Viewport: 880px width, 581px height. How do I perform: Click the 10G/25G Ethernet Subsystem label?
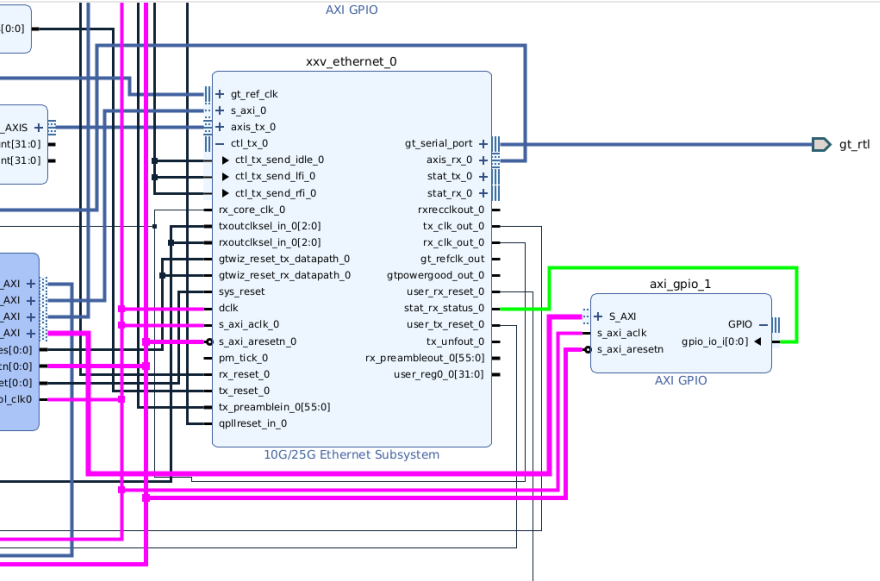coord(351,455)
